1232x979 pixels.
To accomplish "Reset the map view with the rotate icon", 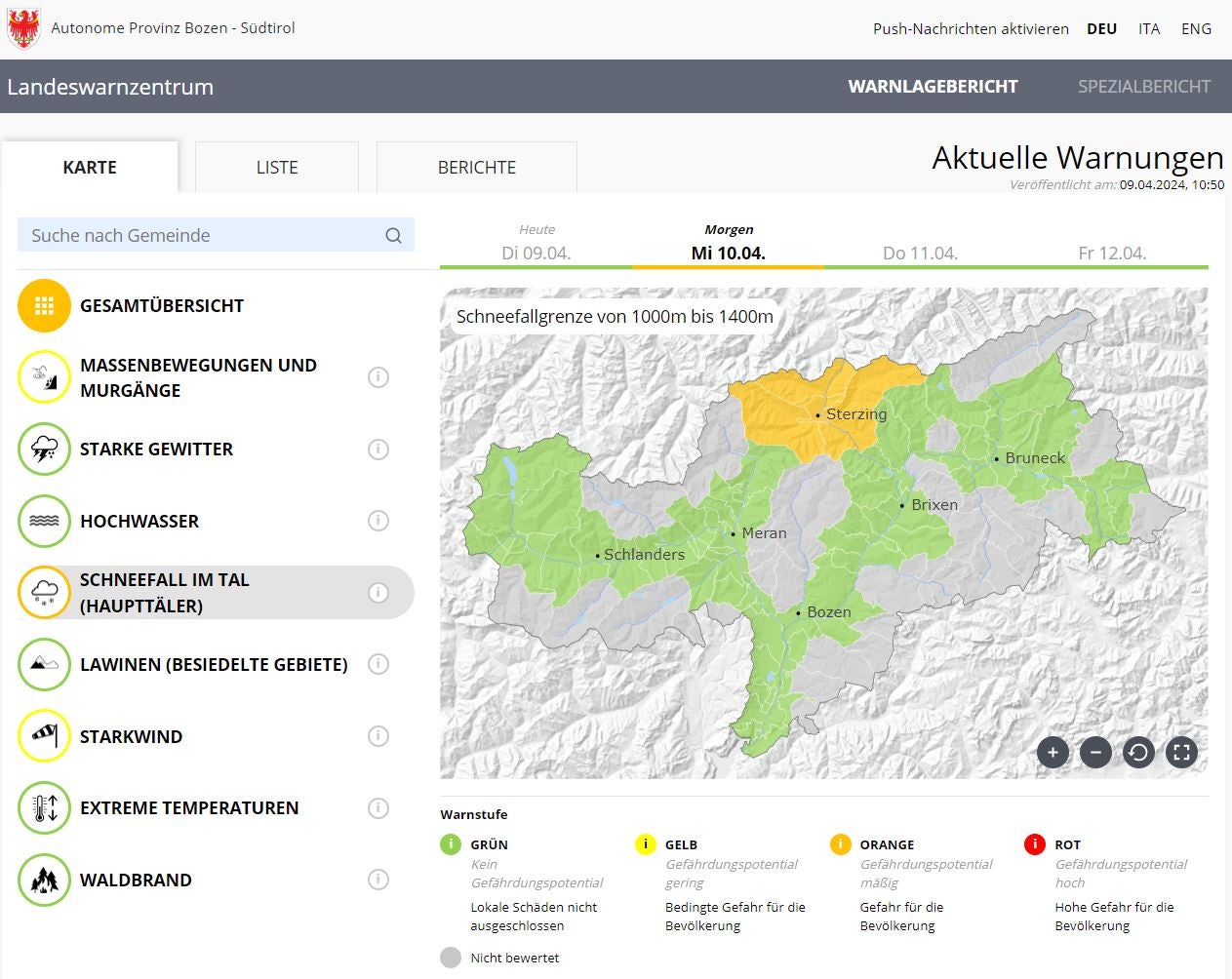I will coord(1138,752).
